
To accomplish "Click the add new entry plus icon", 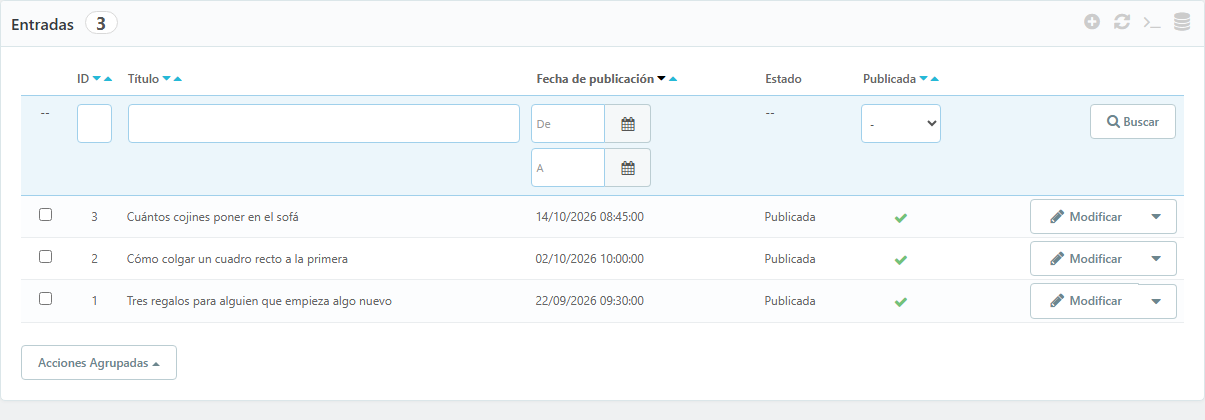I will coord(1092,22).
